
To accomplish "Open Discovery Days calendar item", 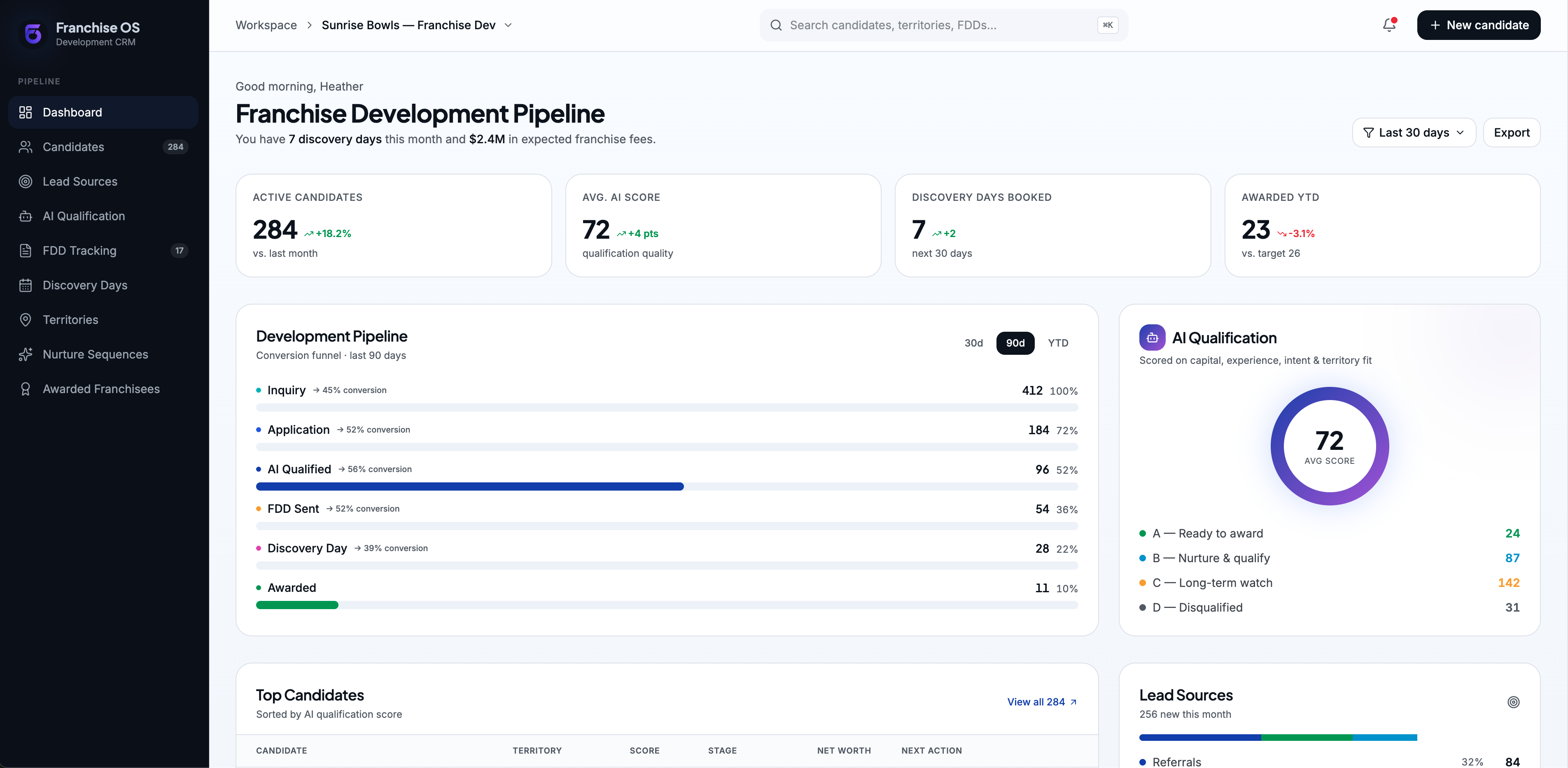I will pyautogui.click(x=103, y=285).
